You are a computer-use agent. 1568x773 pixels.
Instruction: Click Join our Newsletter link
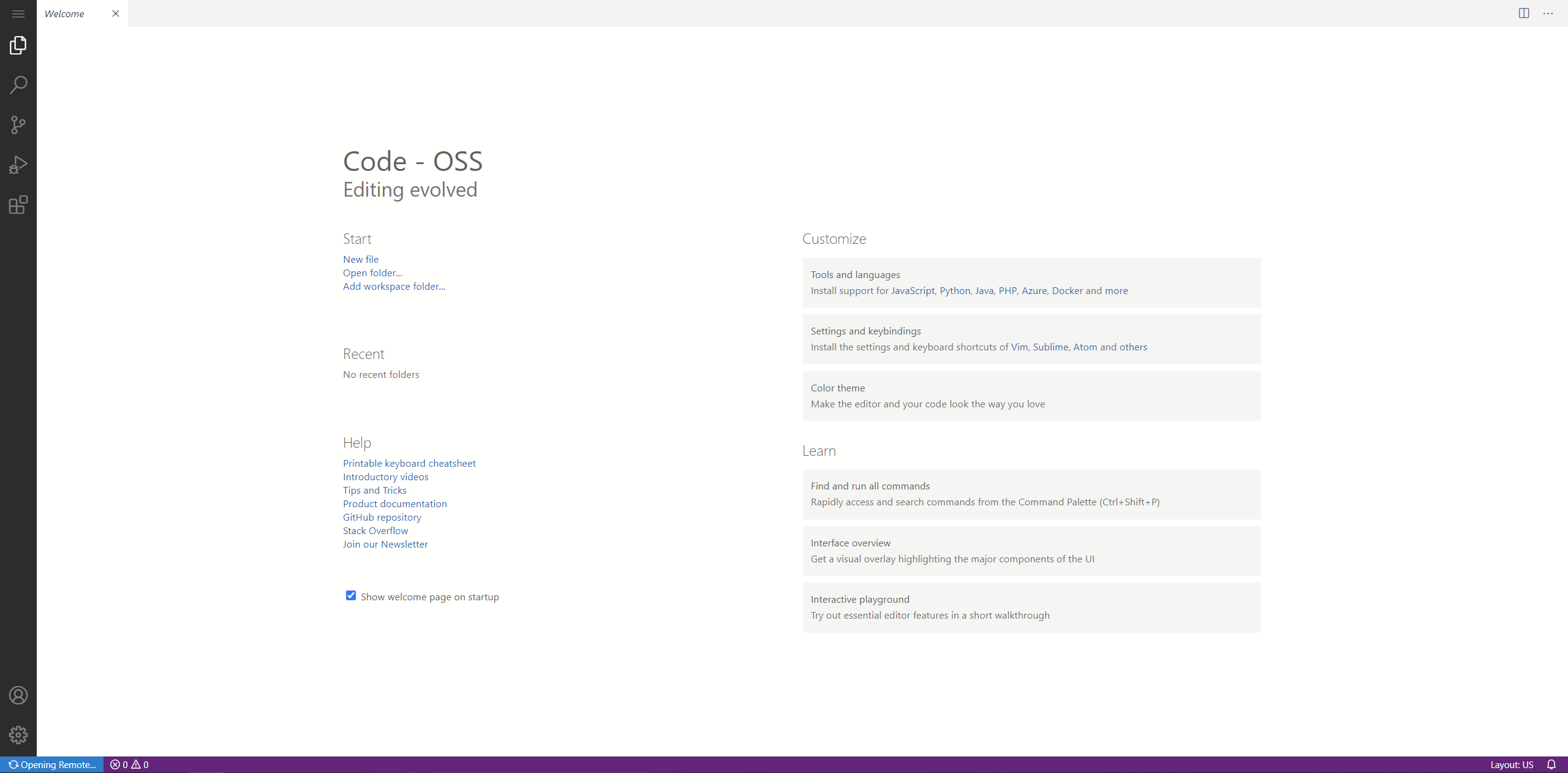coord(385,544)
